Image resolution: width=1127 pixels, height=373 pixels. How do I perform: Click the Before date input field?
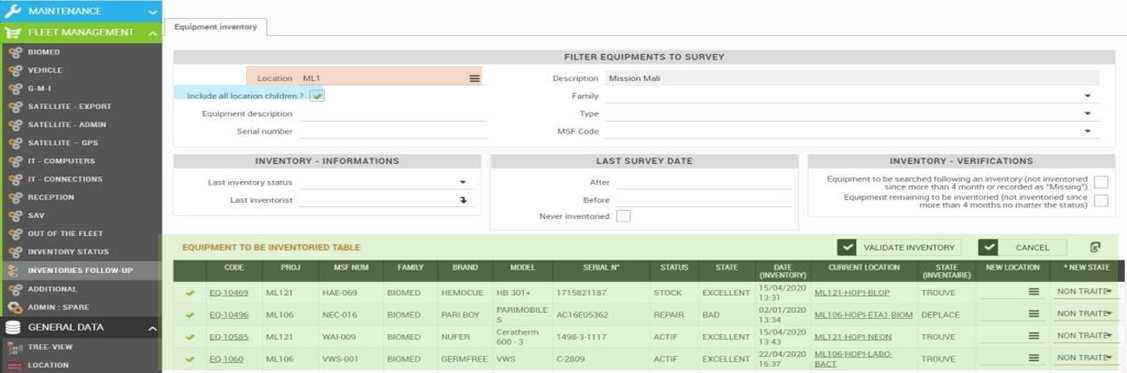[x=703, y=201]
